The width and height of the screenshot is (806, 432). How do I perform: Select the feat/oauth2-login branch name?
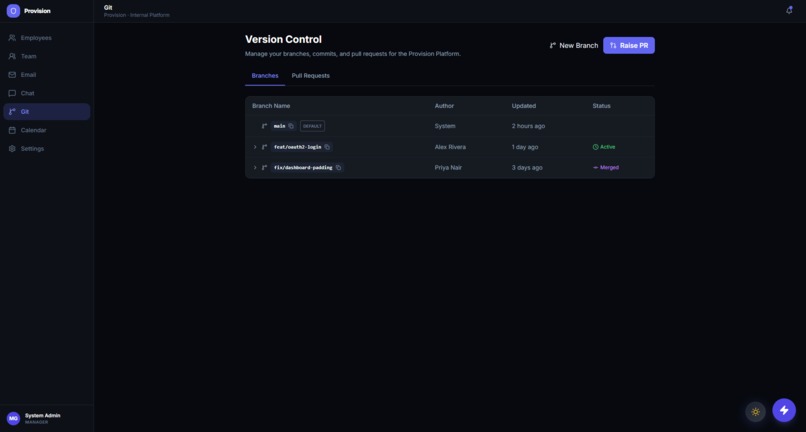298,147
